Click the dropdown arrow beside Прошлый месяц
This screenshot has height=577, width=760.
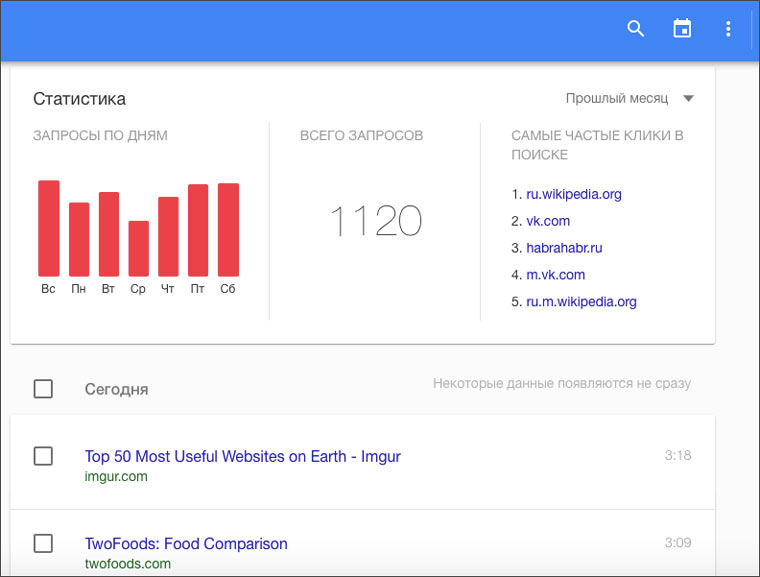(688, 98)
